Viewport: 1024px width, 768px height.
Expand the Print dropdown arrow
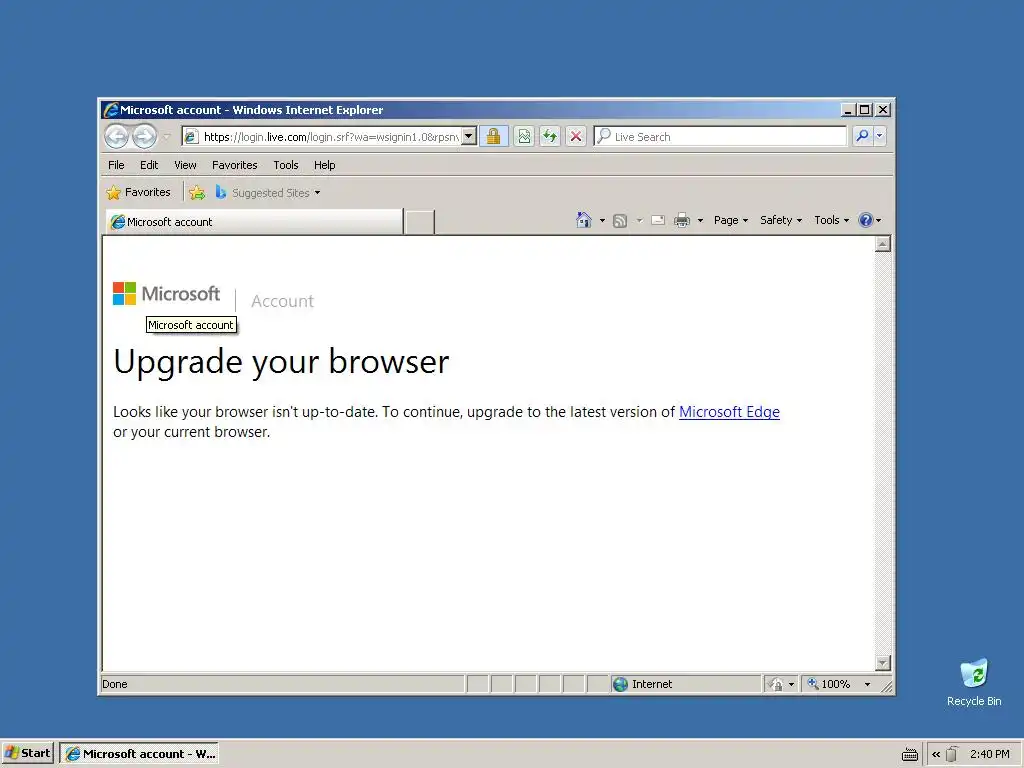pyautogui.click(x=700, y=221)
